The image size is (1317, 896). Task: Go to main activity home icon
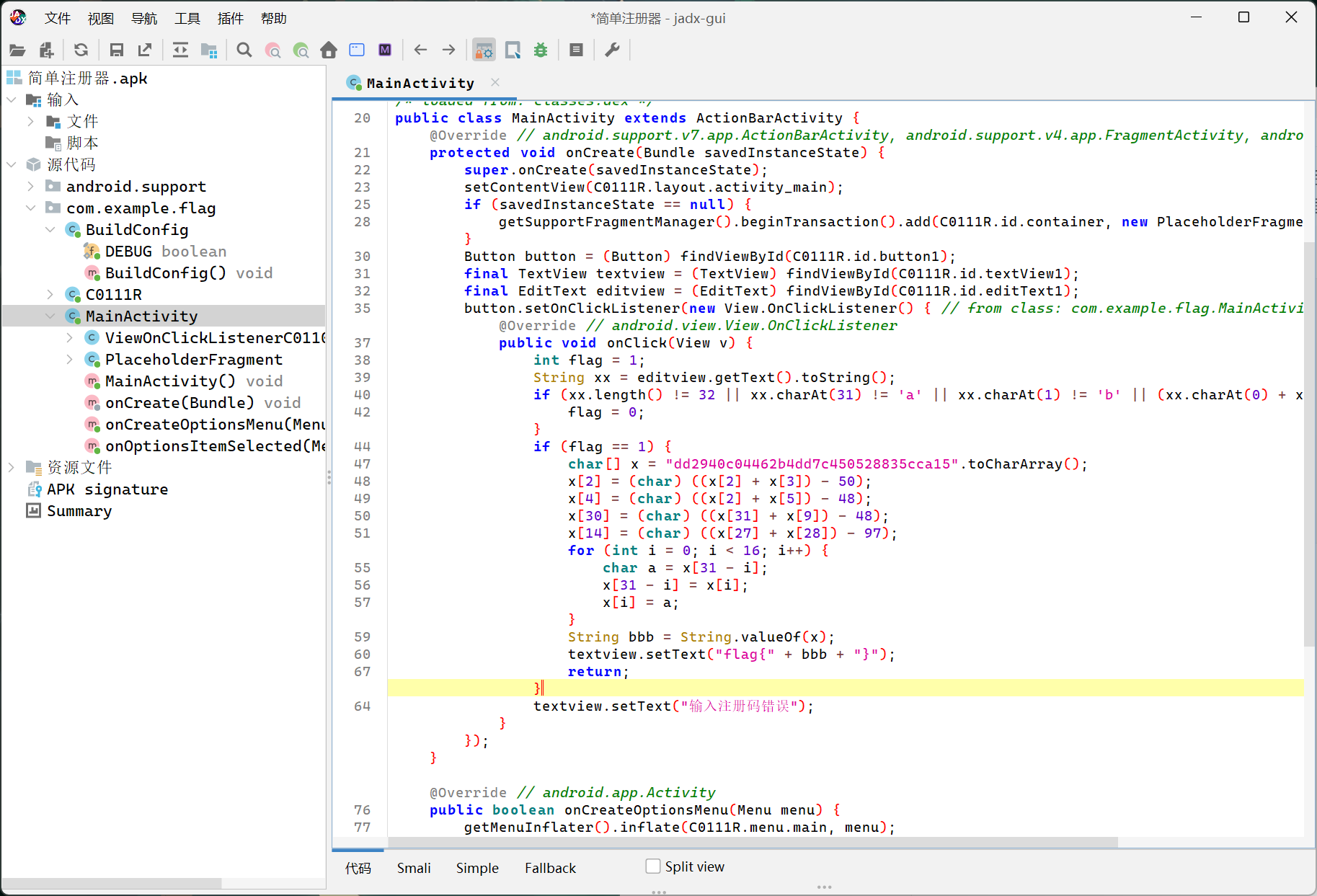(x=329, y=50)
